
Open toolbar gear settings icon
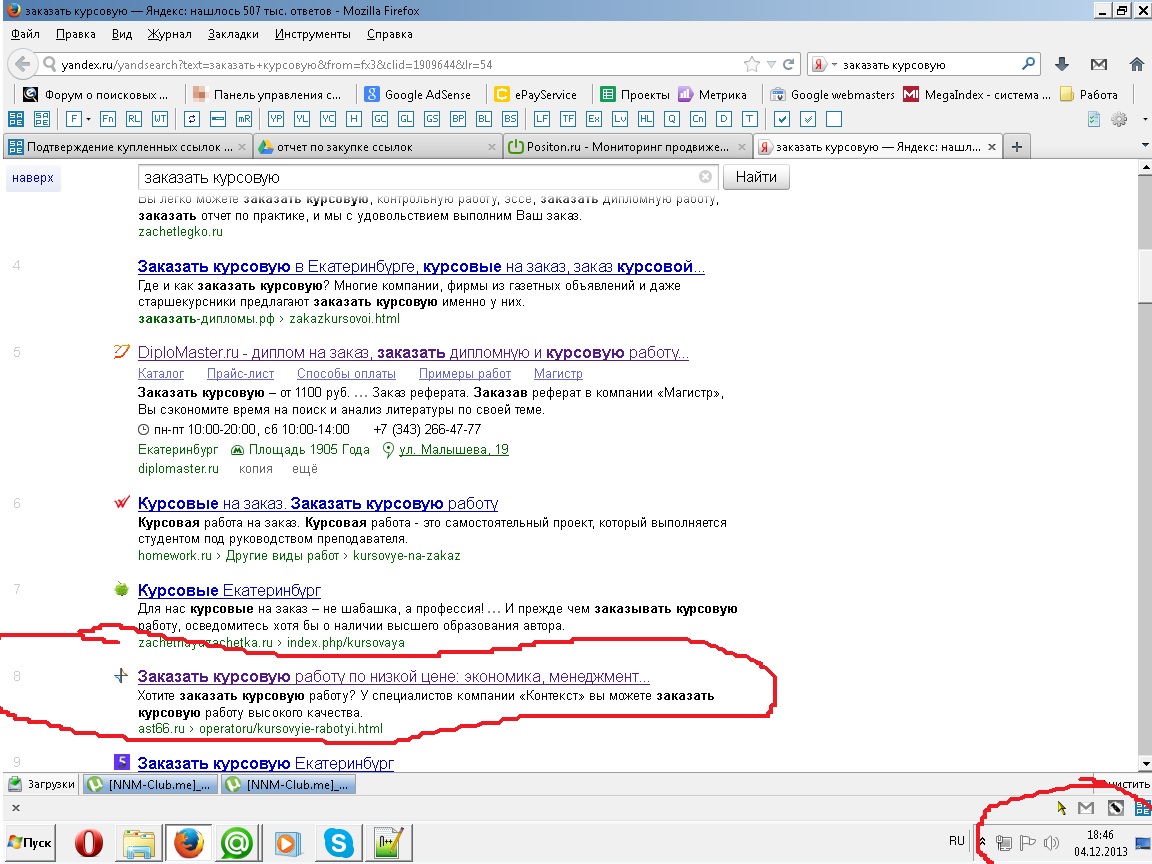[1119, 119]
